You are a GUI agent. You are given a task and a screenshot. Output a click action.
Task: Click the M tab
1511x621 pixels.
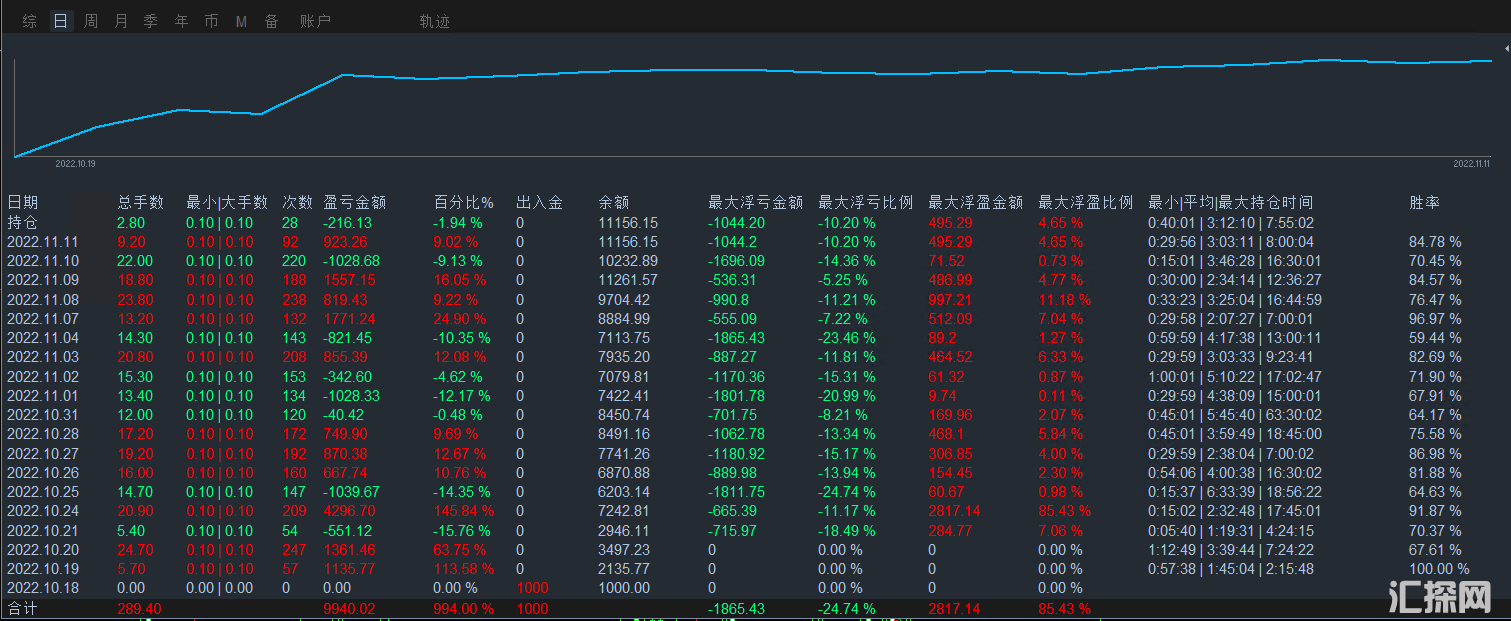(x=241, y=21)
